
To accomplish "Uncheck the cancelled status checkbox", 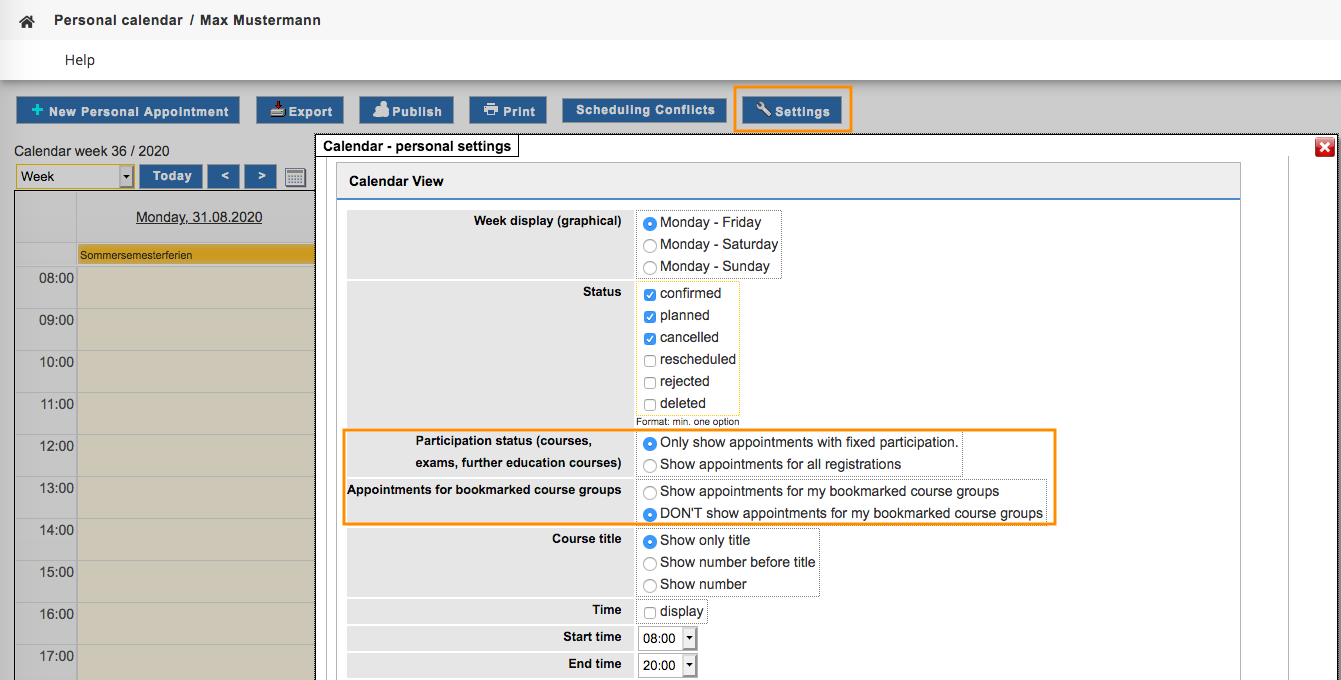I will coord(650,339).
